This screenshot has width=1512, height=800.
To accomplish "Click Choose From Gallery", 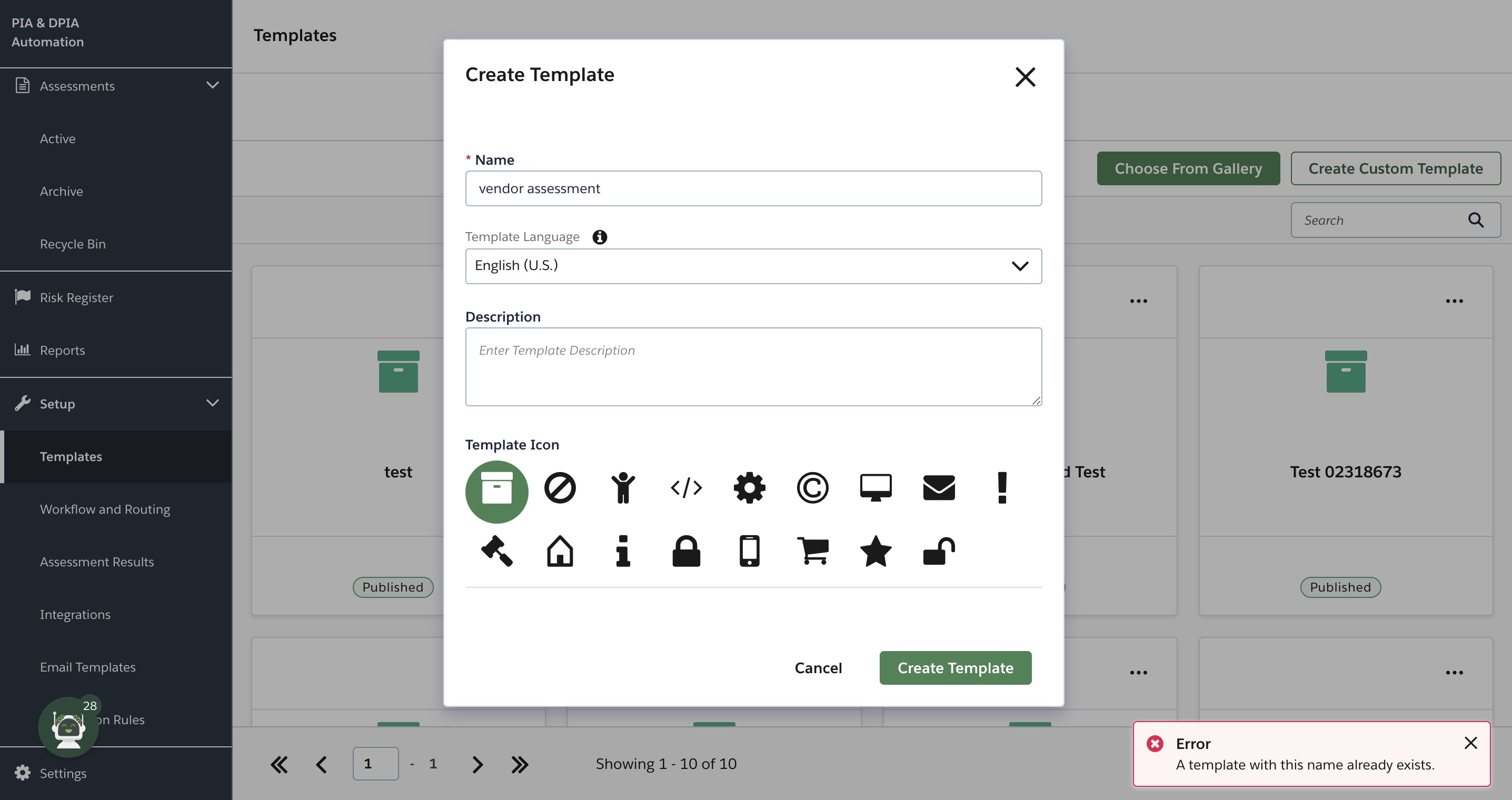I will pos(1188,168).
